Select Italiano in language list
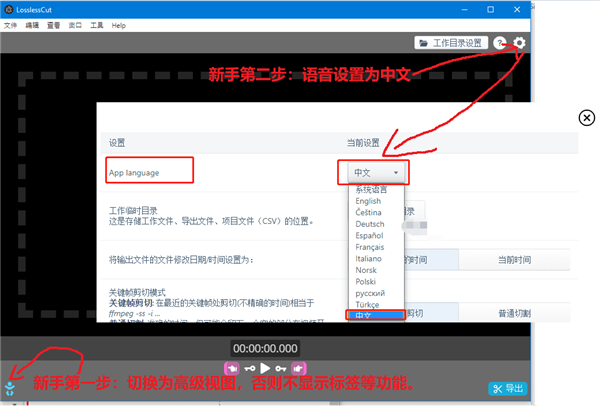Screen dimensions: 600x411 coord(368,259)
